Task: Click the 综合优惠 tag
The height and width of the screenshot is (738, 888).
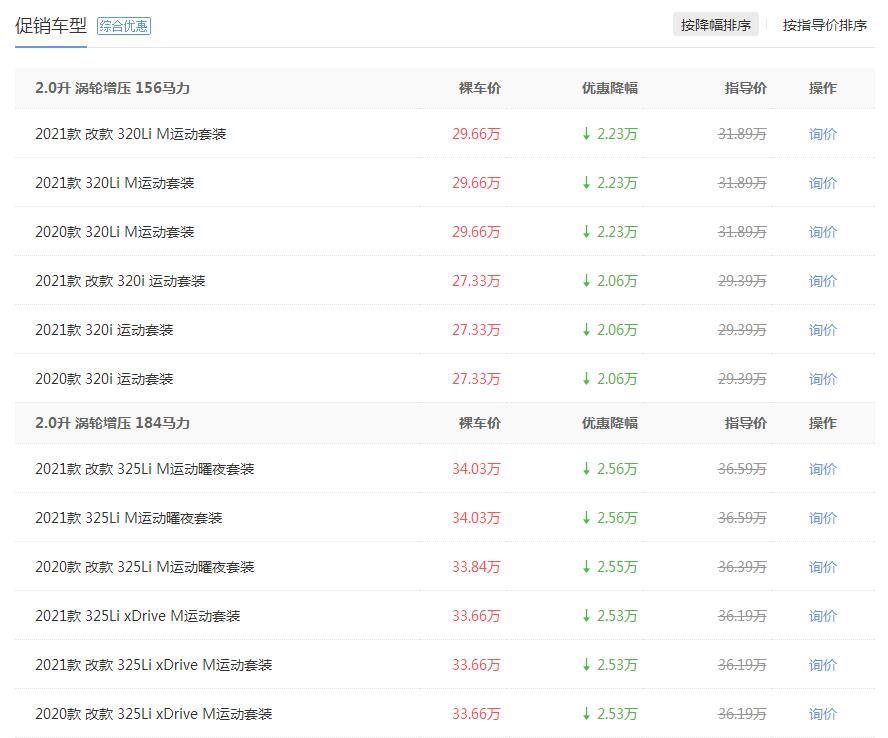Action: 123,26
